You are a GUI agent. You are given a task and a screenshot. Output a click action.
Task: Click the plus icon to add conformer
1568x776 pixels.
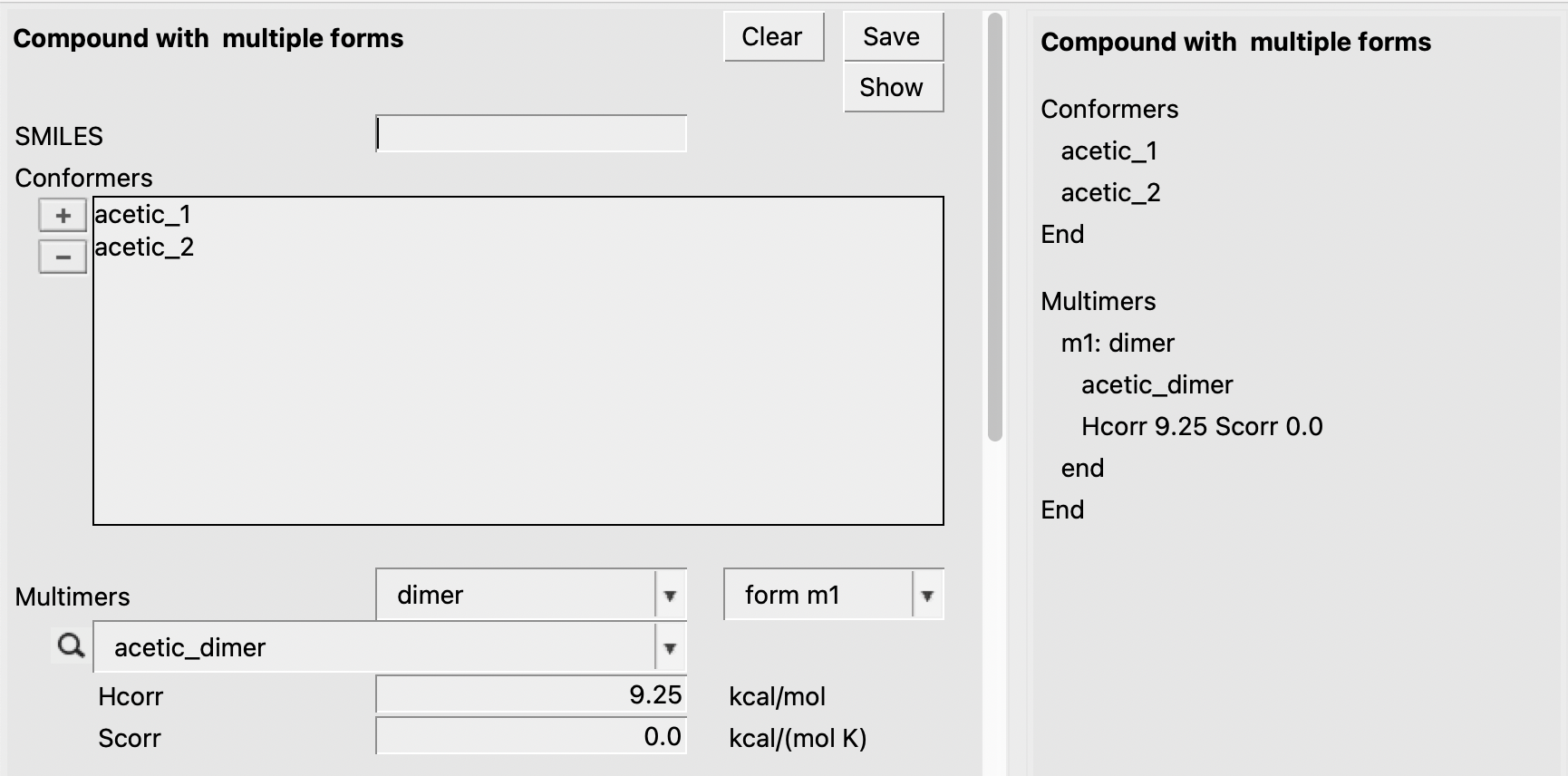[x=63, y=216]
